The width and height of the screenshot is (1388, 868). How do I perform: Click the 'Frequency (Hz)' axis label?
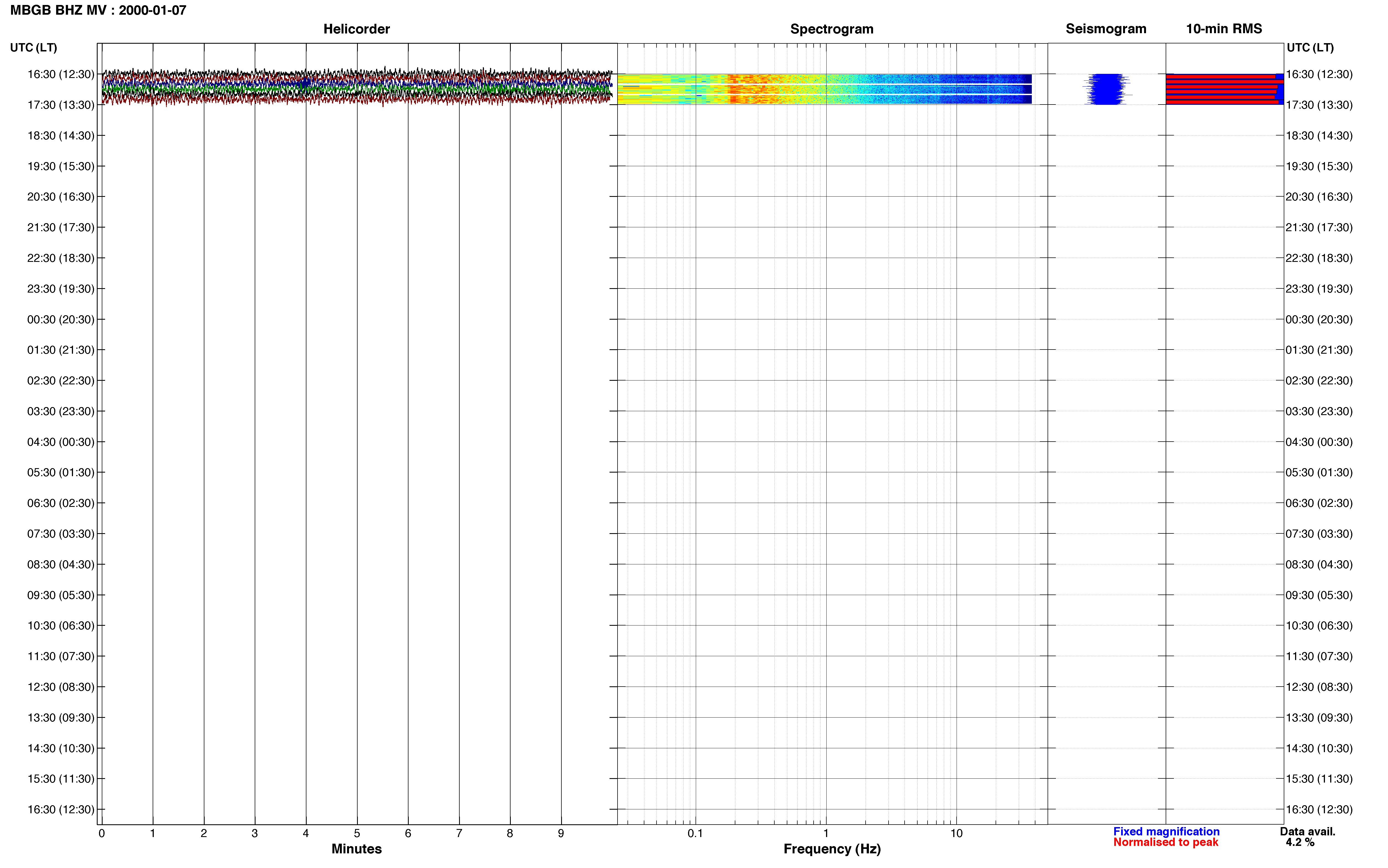(x=832, y=848)
